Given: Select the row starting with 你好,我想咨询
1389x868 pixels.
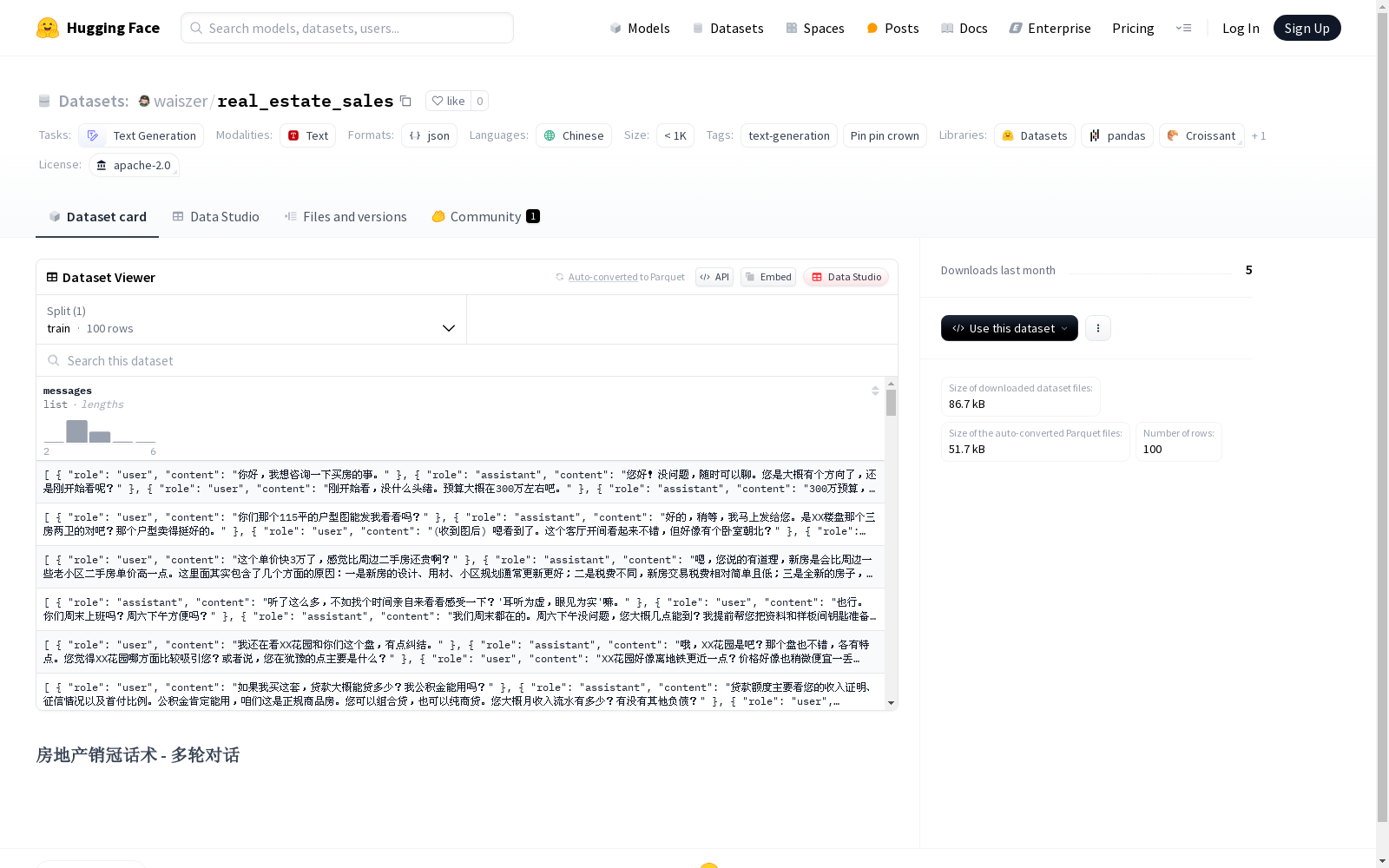Looking at the screenshot, I should pyautogui.click(x=460, y=482).
